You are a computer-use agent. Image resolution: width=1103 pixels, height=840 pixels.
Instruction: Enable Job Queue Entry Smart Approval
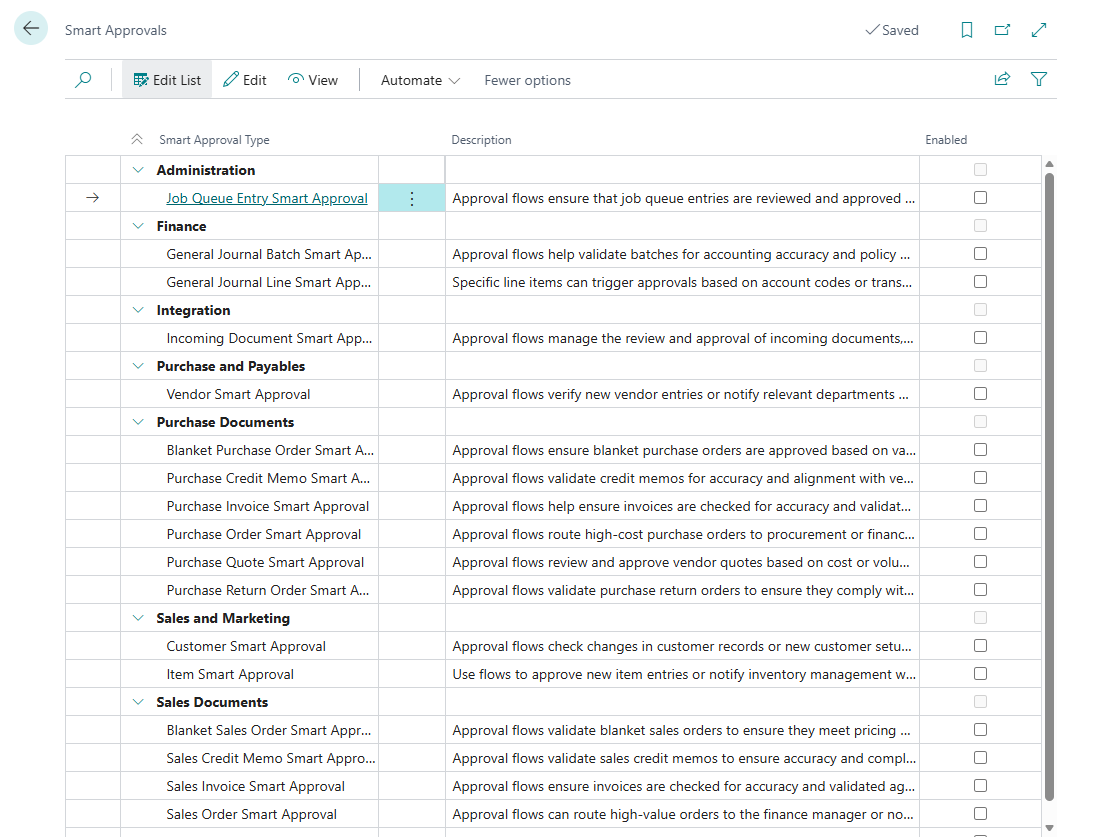979,197
